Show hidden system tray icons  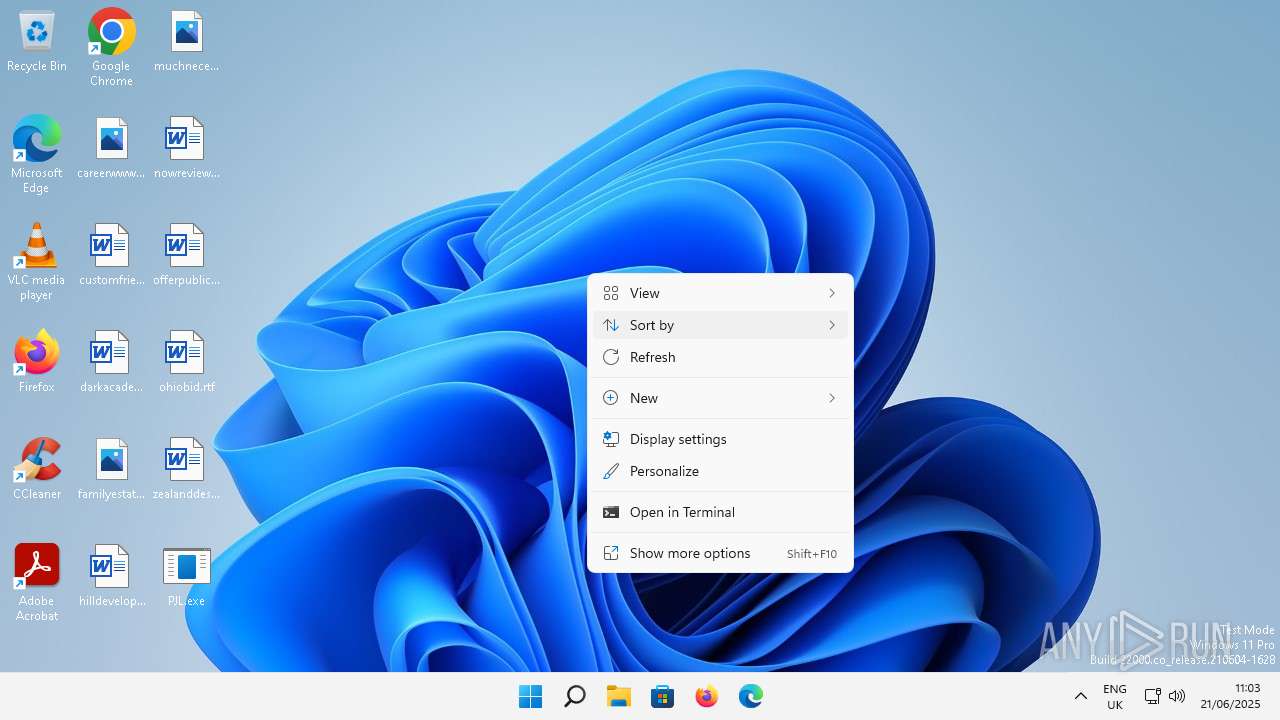[1080, 696]
